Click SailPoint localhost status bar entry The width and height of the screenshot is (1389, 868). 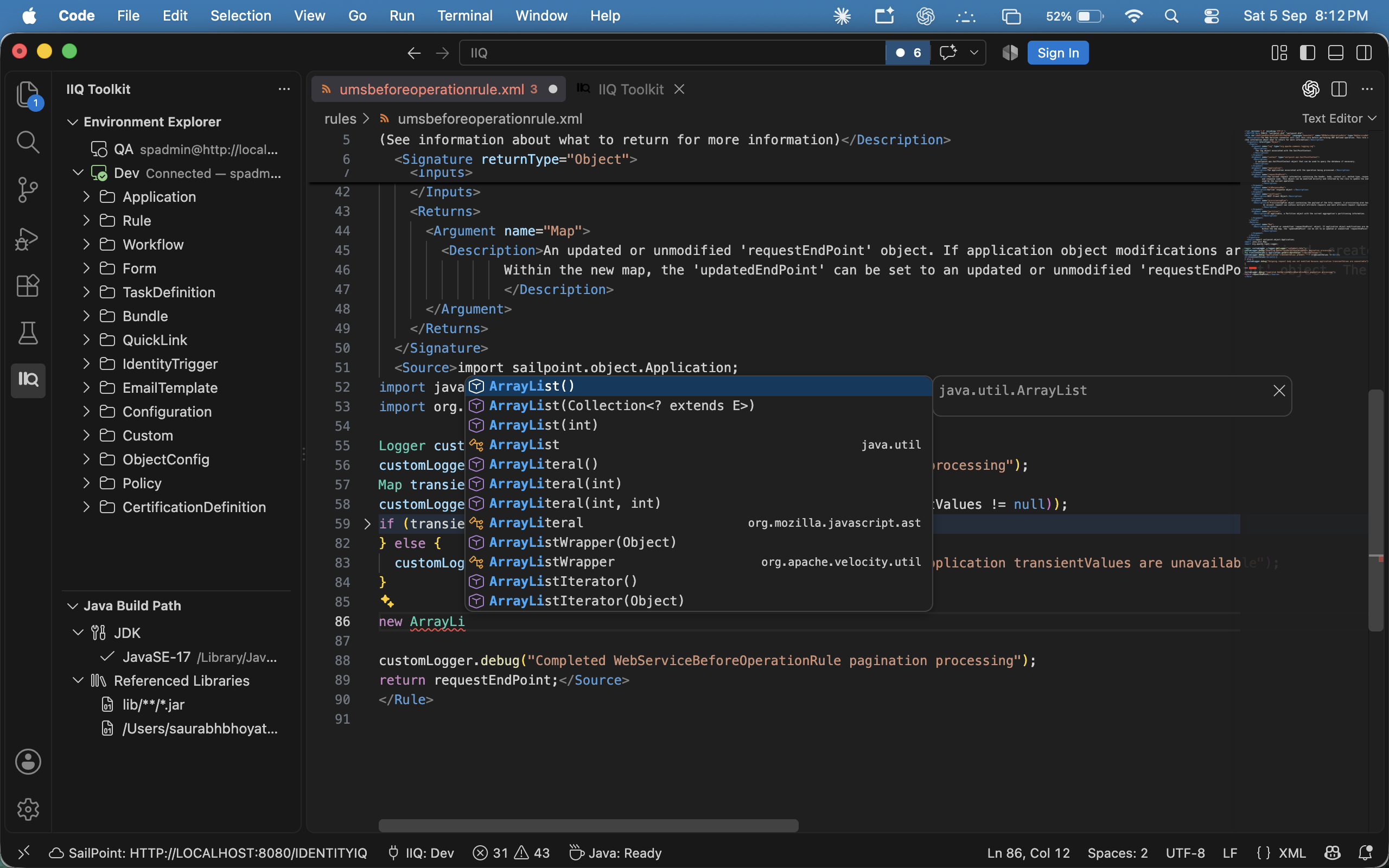coord(208,852)
